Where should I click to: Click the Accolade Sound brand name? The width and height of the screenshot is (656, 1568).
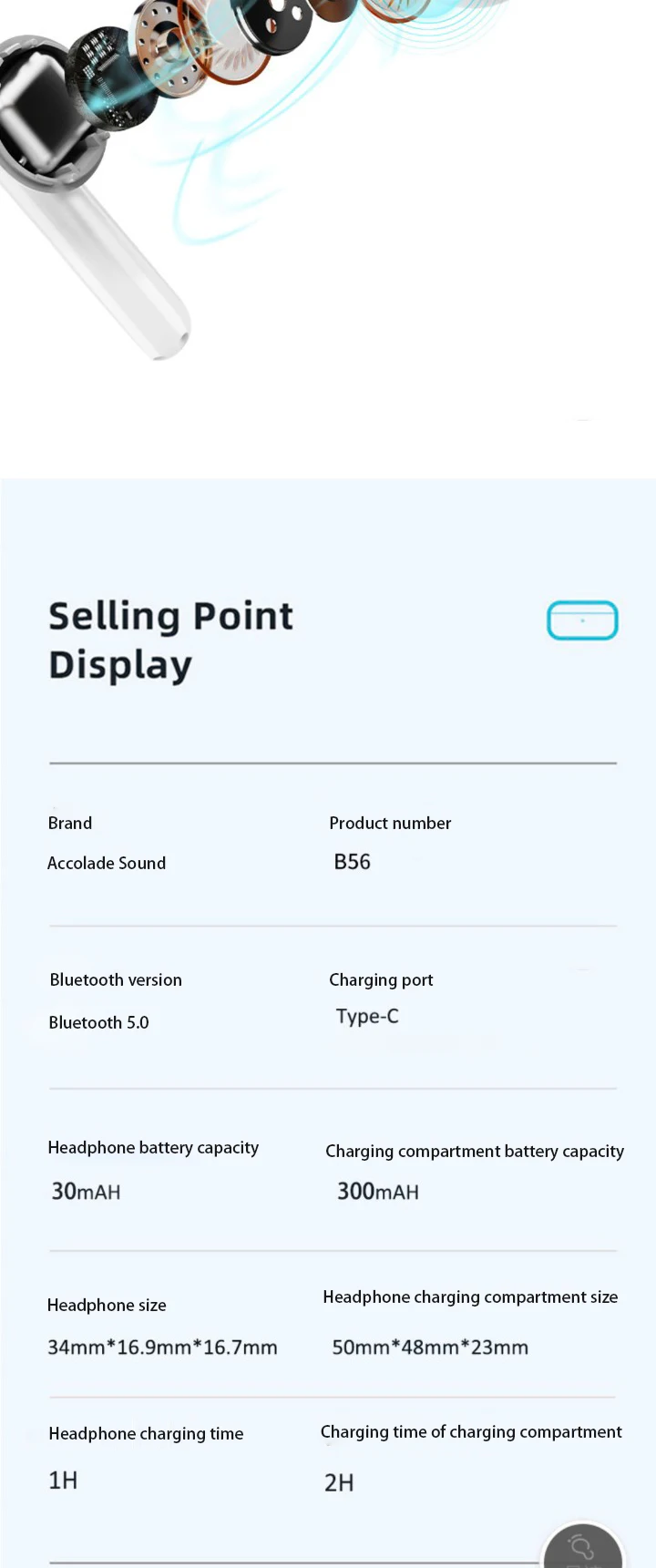(x=107, y=863)
